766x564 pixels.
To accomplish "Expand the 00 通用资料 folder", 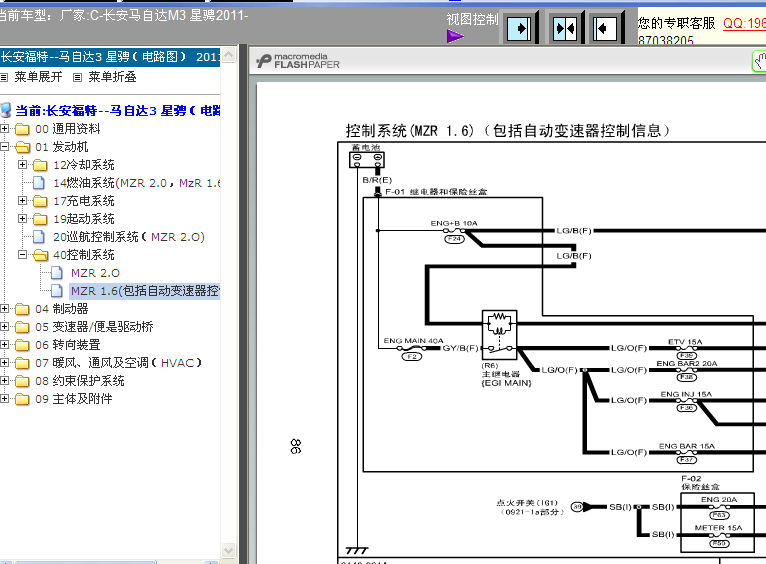I will (x=4, y=129).
